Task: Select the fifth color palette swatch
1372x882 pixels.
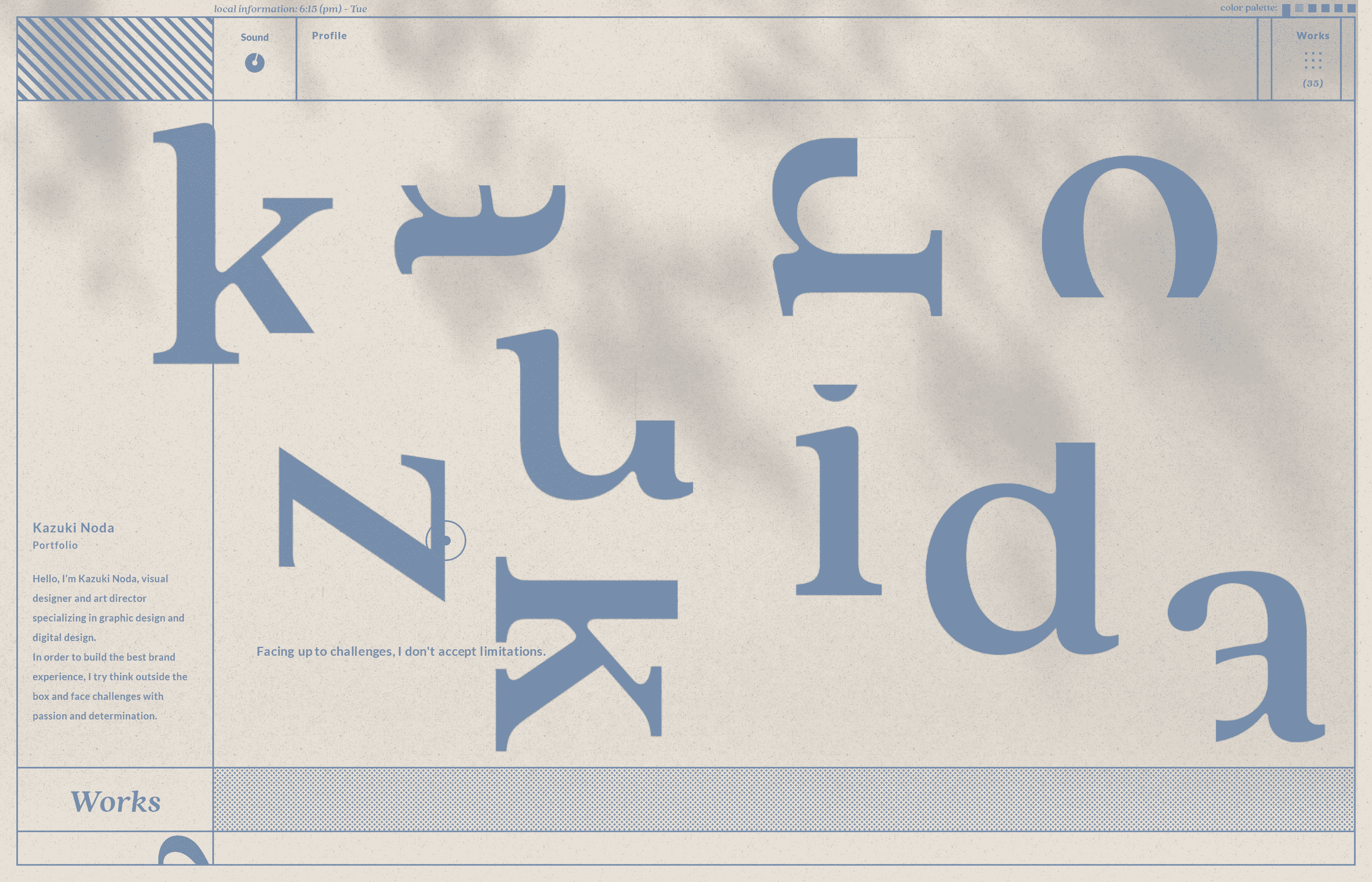Action: tap(1338, 8)
